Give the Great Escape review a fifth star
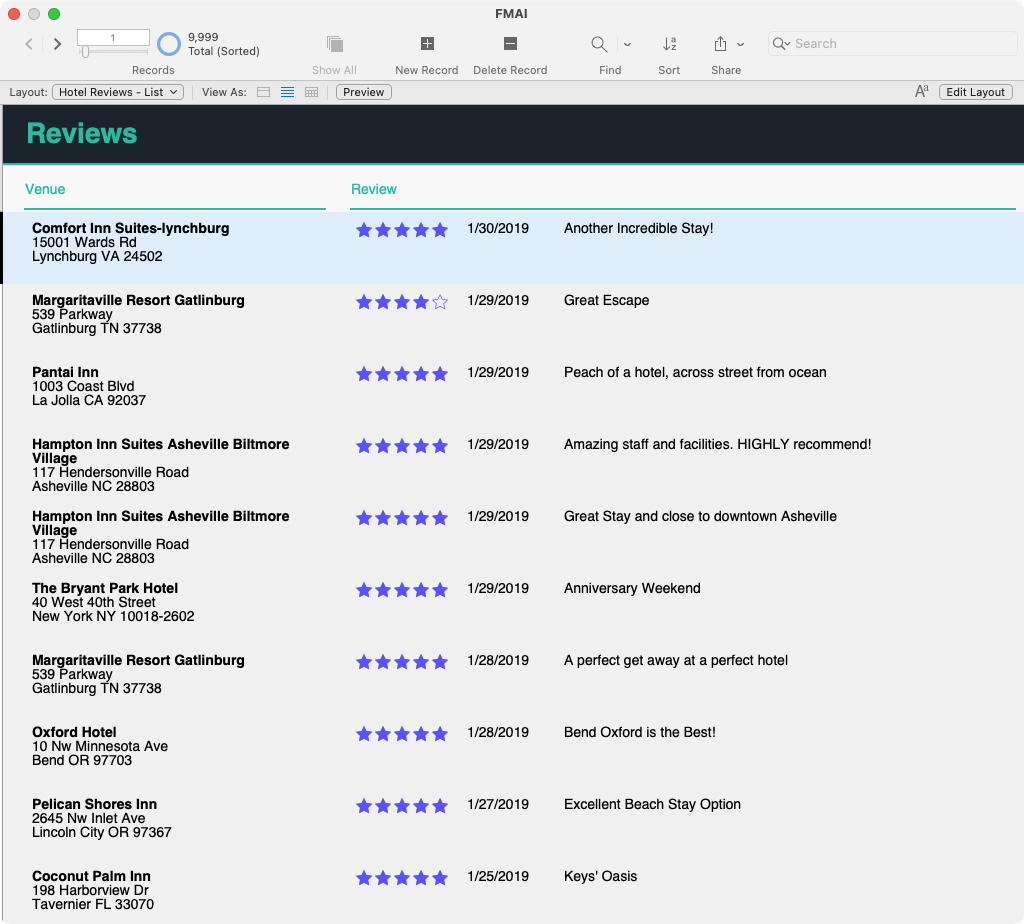This screenshot has width=1024, height=924. click(x=441, y=301)
